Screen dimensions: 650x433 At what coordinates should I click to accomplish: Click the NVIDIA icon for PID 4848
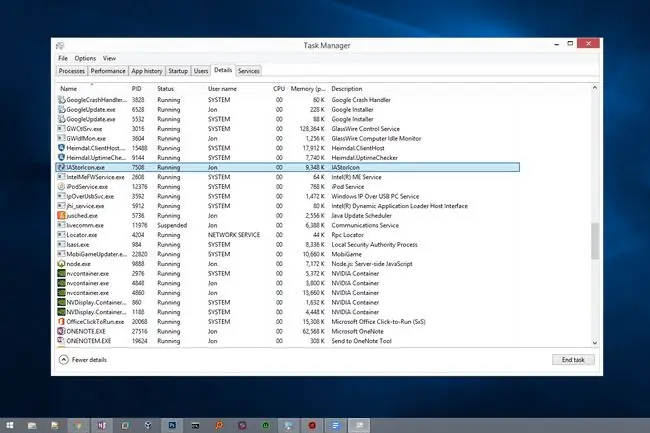point(61,283)
